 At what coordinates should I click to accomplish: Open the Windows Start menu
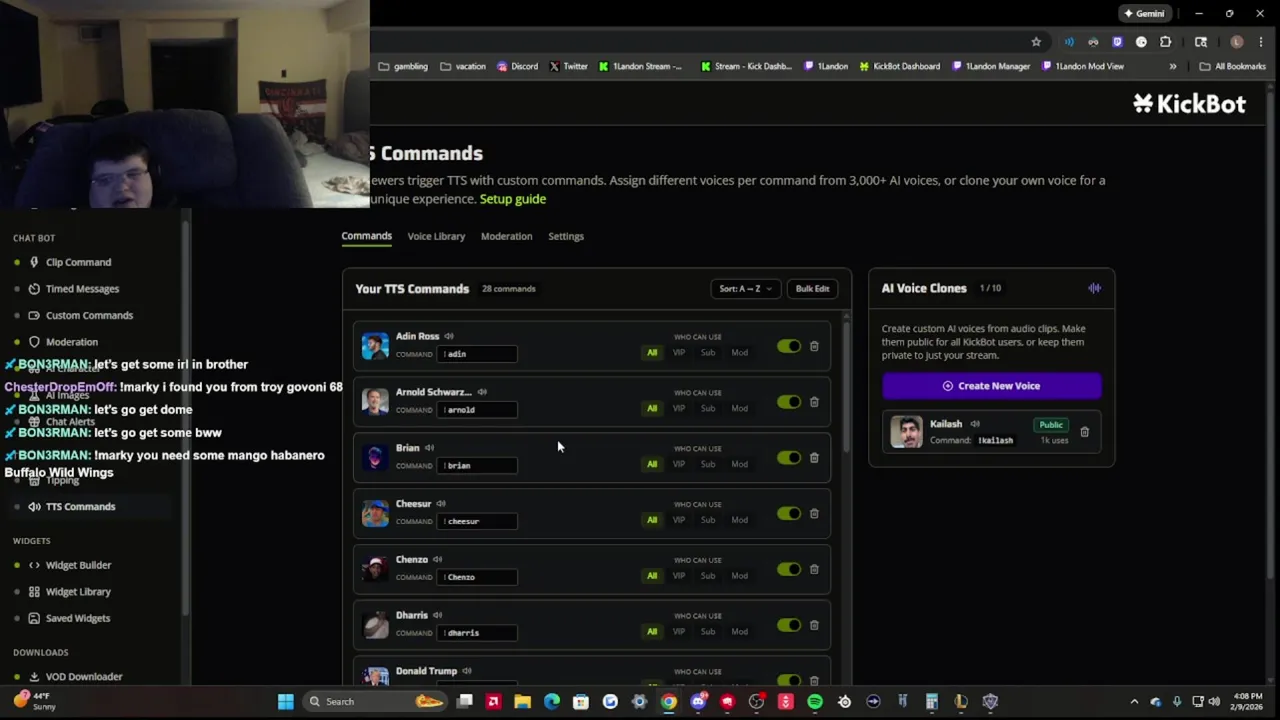click(x=285, y=701)
